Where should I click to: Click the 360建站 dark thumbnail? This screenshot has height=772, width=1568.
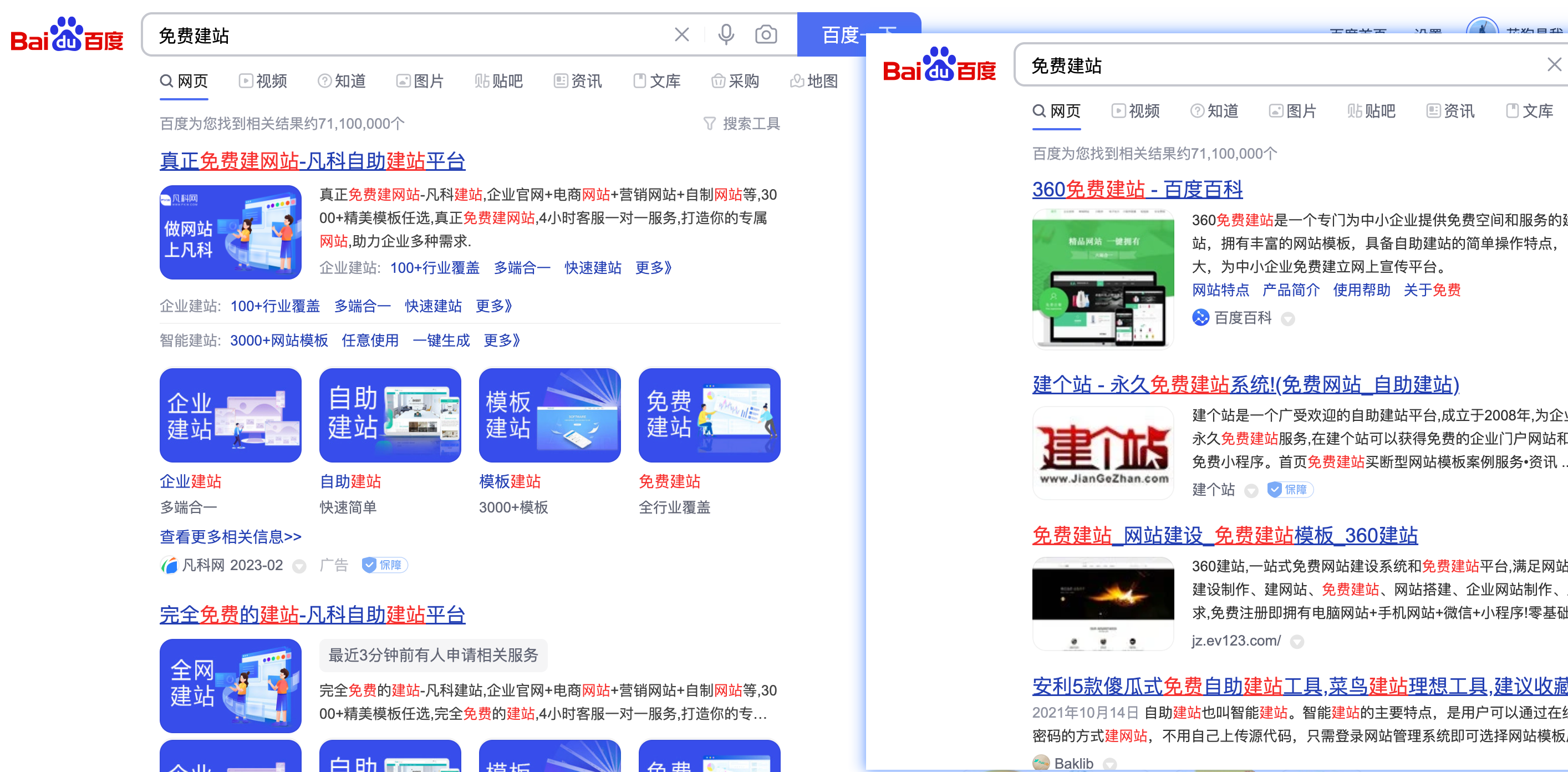(1103, 604)
